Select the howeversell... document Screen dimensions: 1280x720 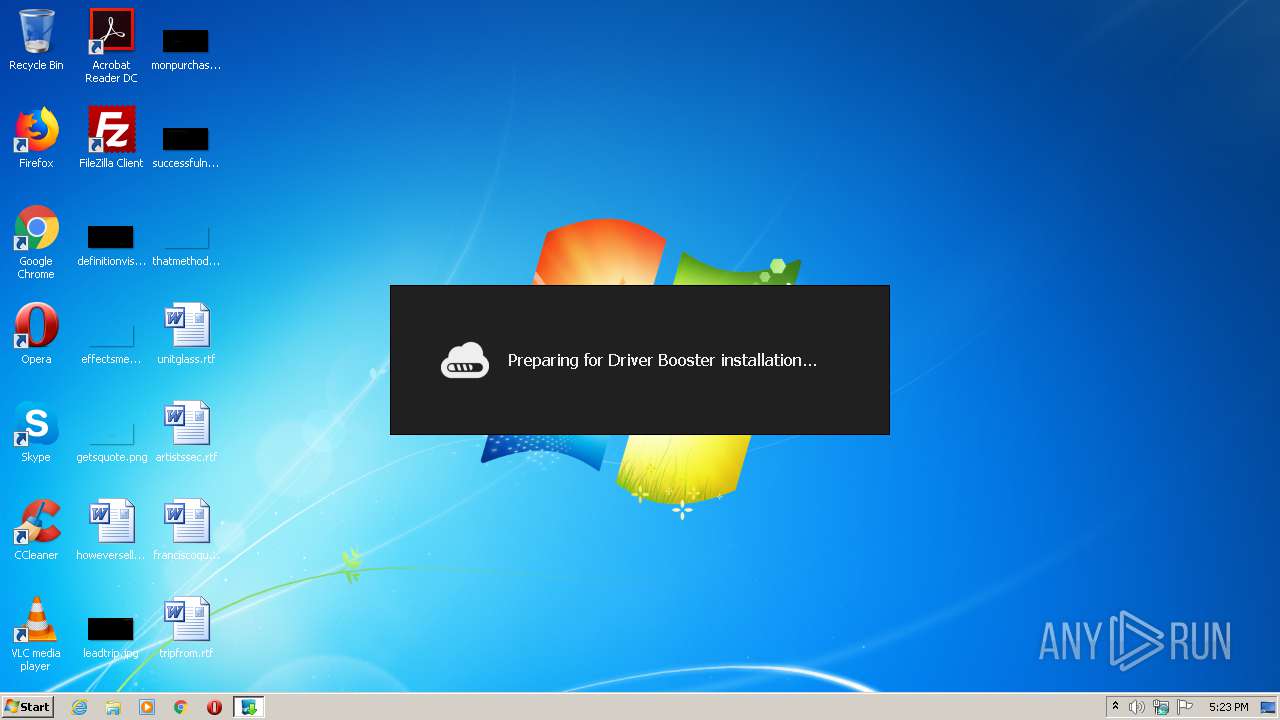pos(111,530)
